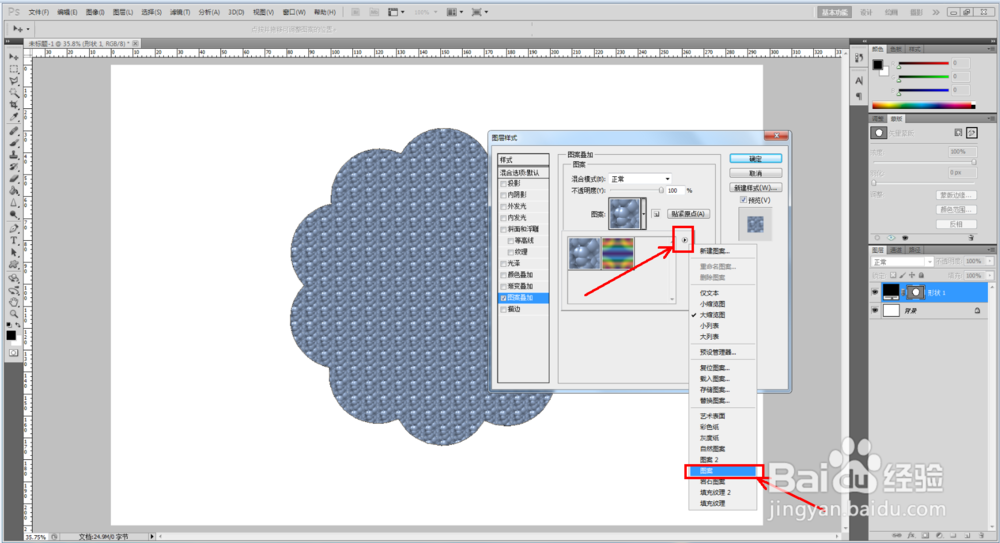Select the Move tool in the toolbox
Image resolution: width=1000 pixels, height=543 pixels.
[x=13, y=57]
